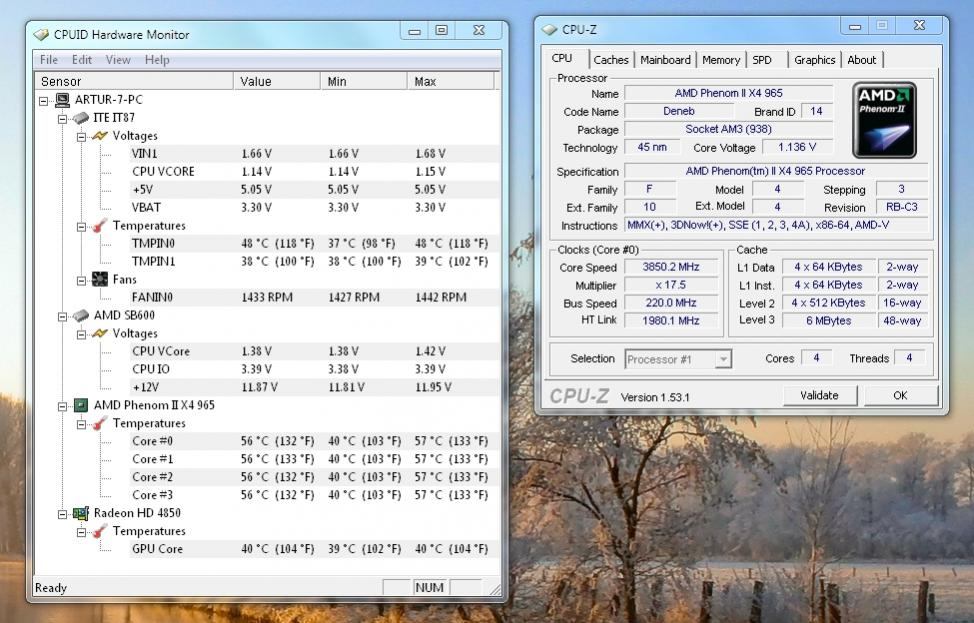This screenshot has width=974, height=623.
Task: Click the Core Speed 3850.2 MHz field
Action: pyautogui.click(x=671, y=267)
